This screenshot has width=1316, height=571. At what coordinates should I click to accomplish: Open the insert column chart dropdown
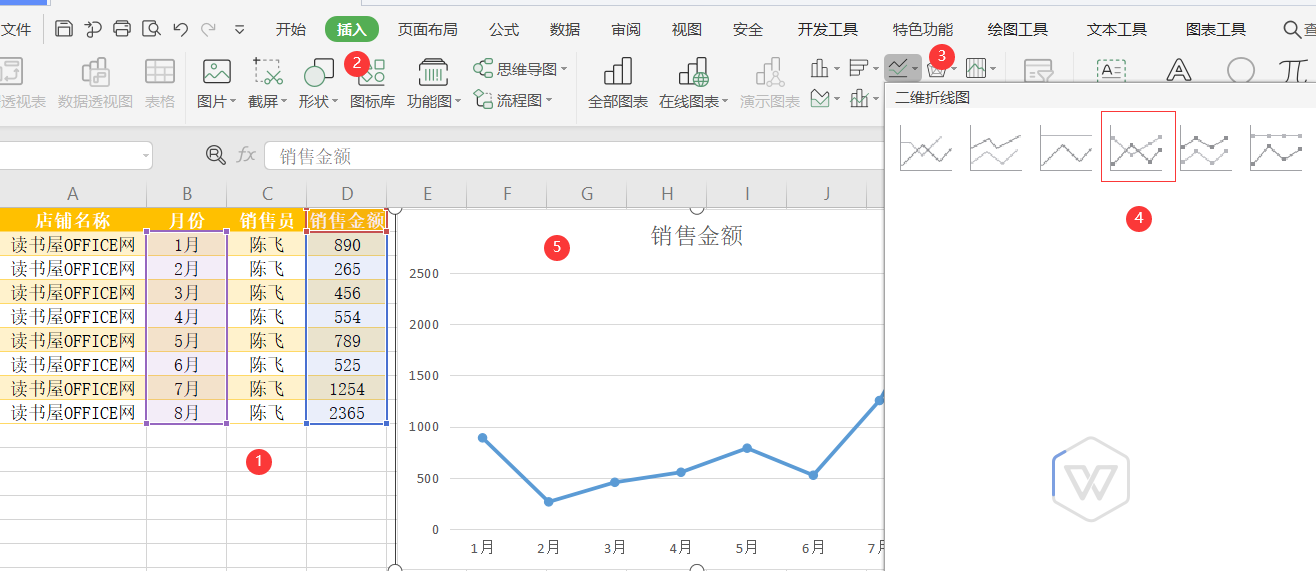[836, 69]
